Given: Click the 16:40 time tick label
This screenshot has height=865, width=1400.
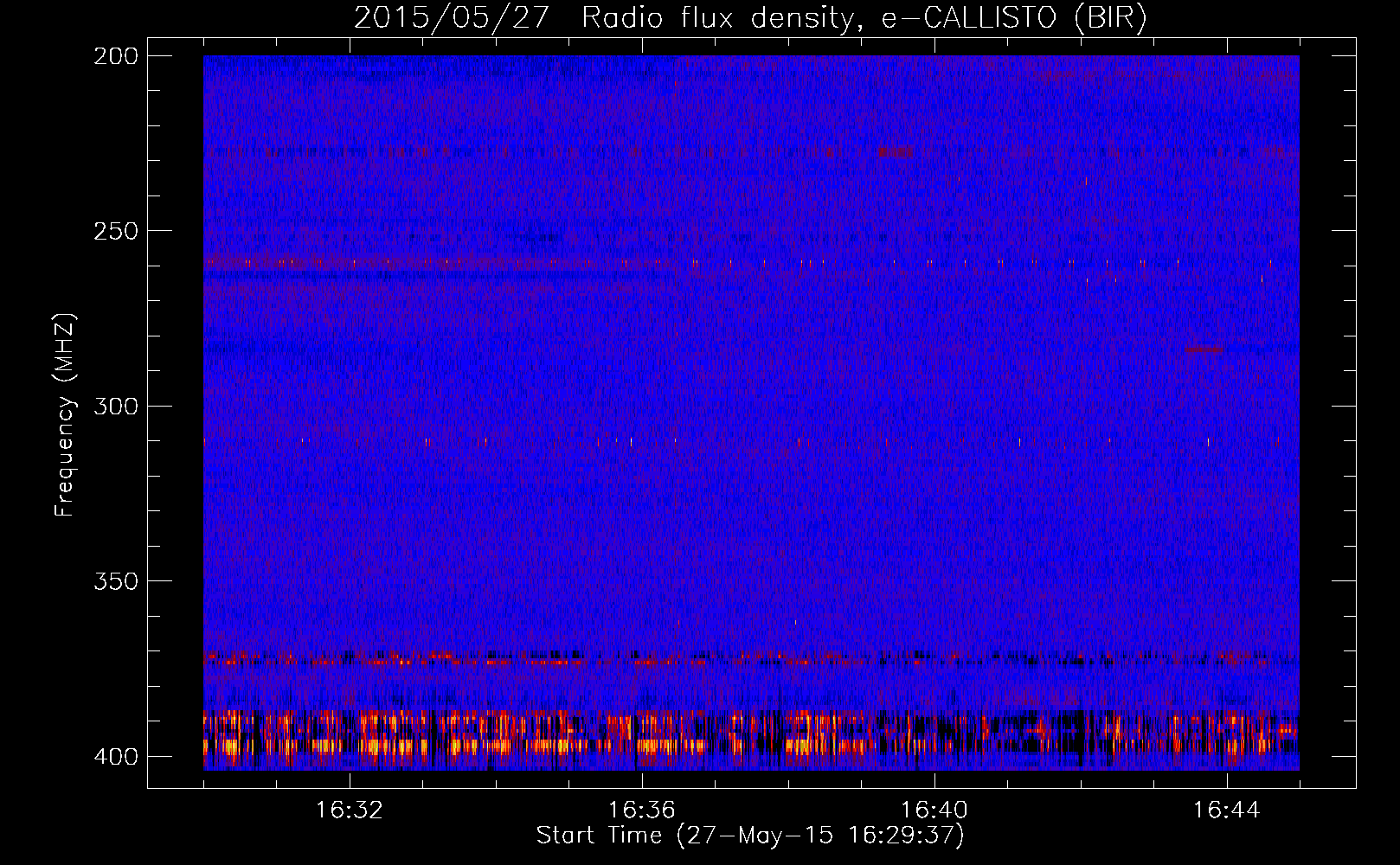Looking at the screenshot, I should coord(934,811).
